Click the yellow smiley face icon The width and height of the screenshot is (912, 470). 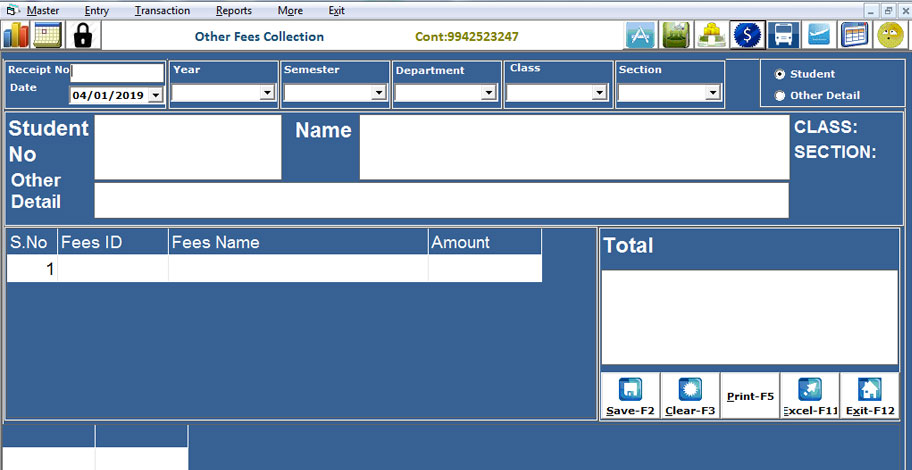890,35
